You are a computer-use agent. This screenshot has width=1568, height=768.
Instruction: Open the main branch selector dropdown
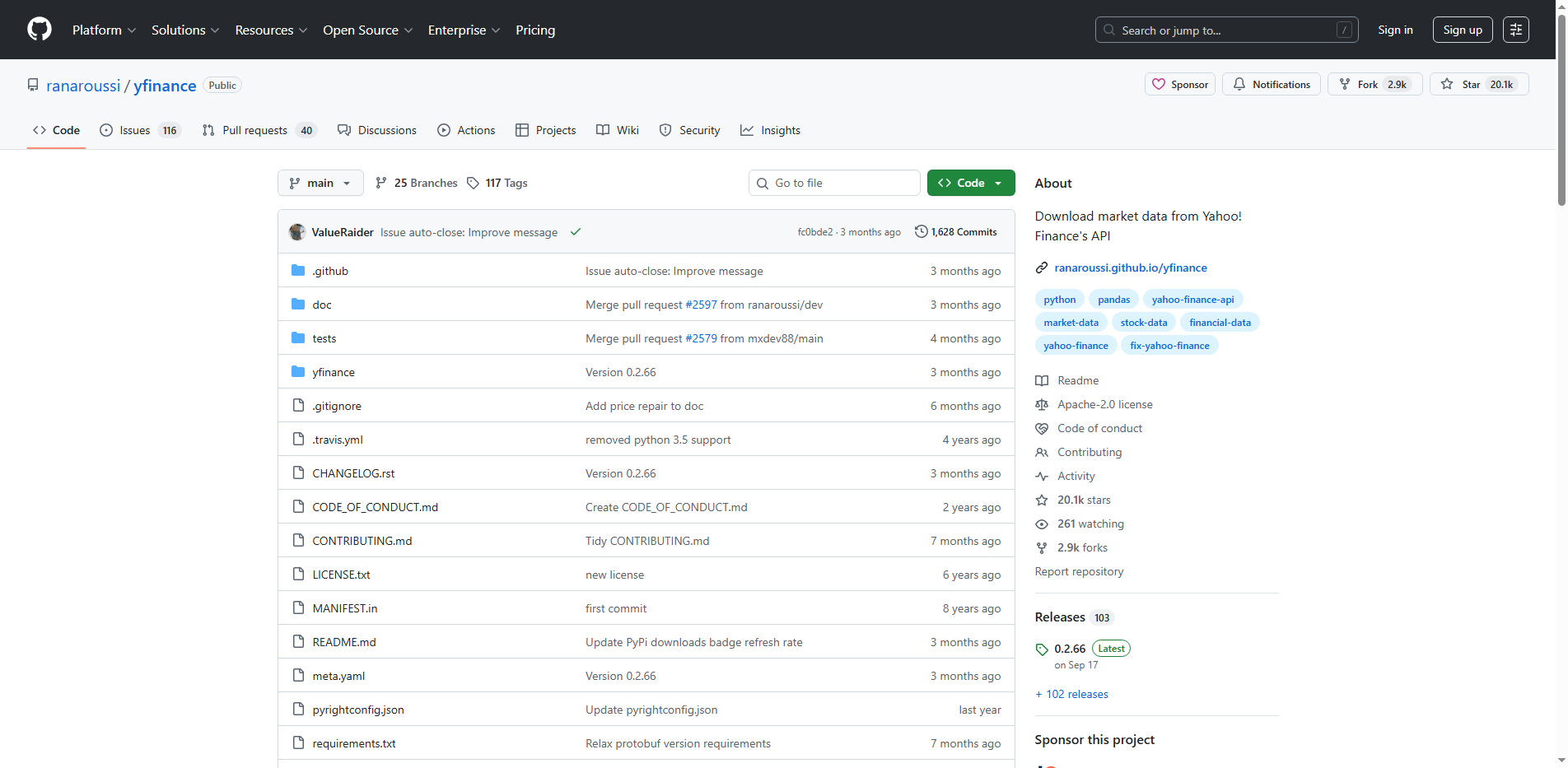tap(320, 183)
